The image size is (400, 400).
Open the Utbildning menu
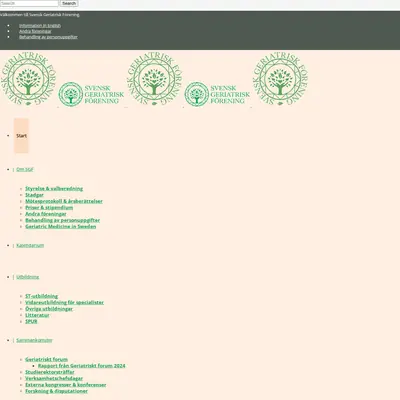point(27,277)
